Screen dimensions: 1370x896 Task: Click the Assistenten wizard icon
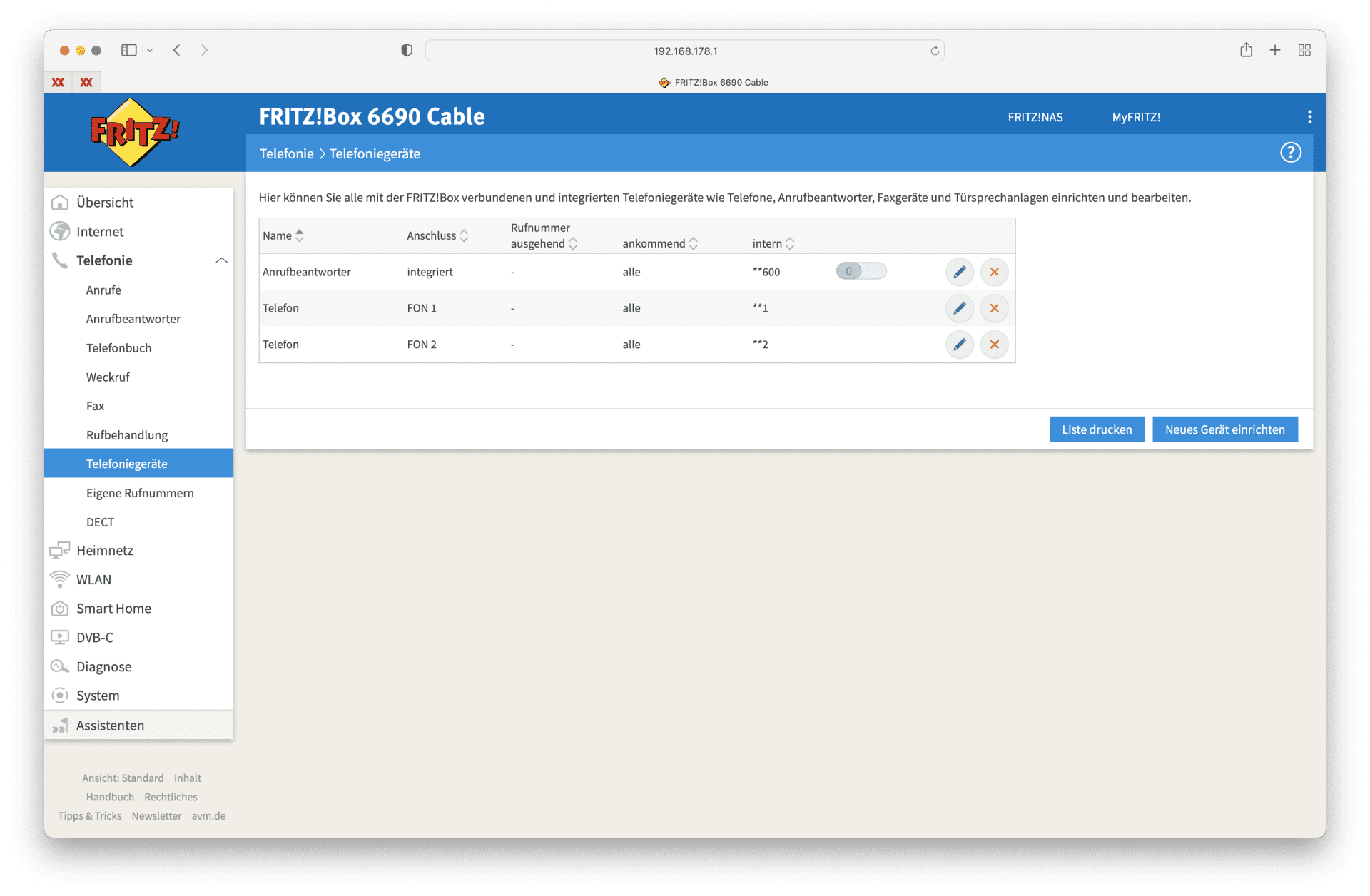pos(60,726)
